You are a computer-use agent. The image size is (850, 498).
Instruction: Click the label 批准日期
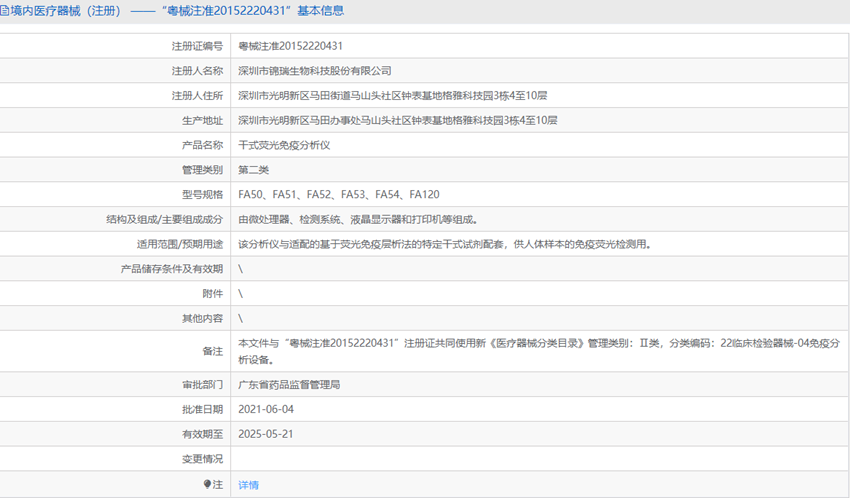pyautogui.click(x=202, y=410)
